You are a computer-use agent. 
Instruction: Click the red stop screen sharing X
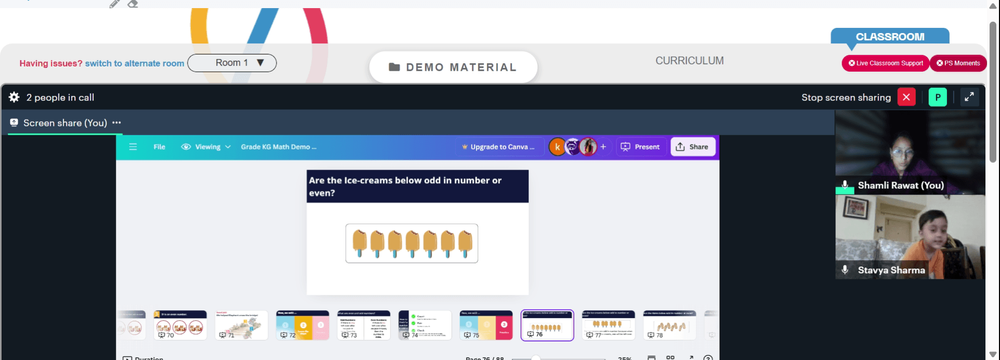click(x=906, y=97)
